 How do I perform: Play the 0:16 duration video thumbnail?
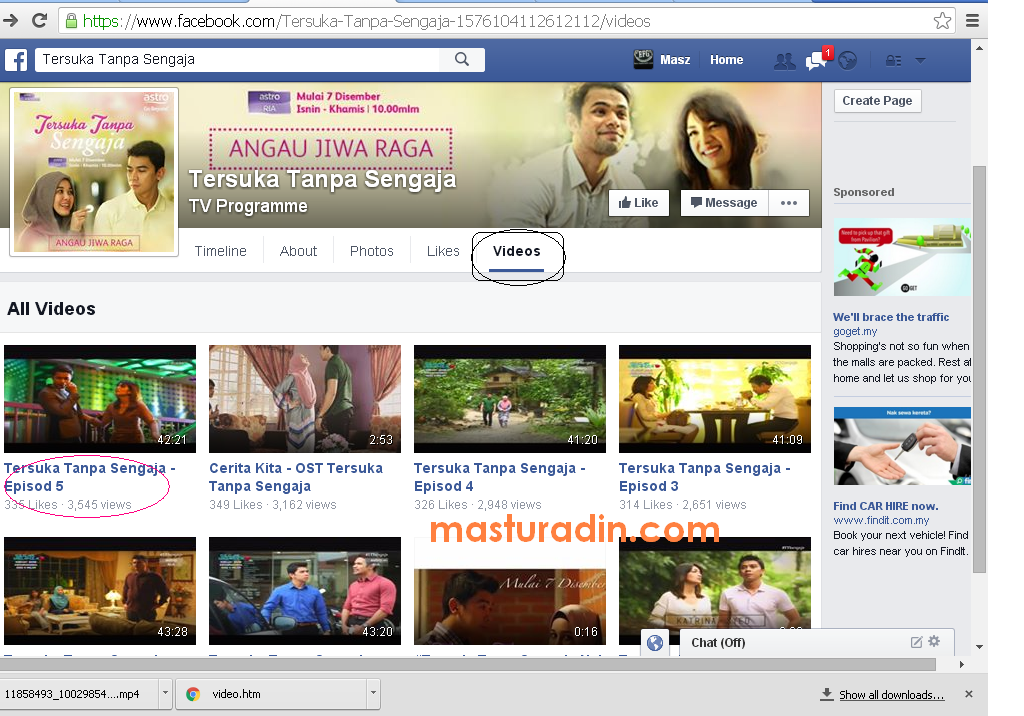510,591
